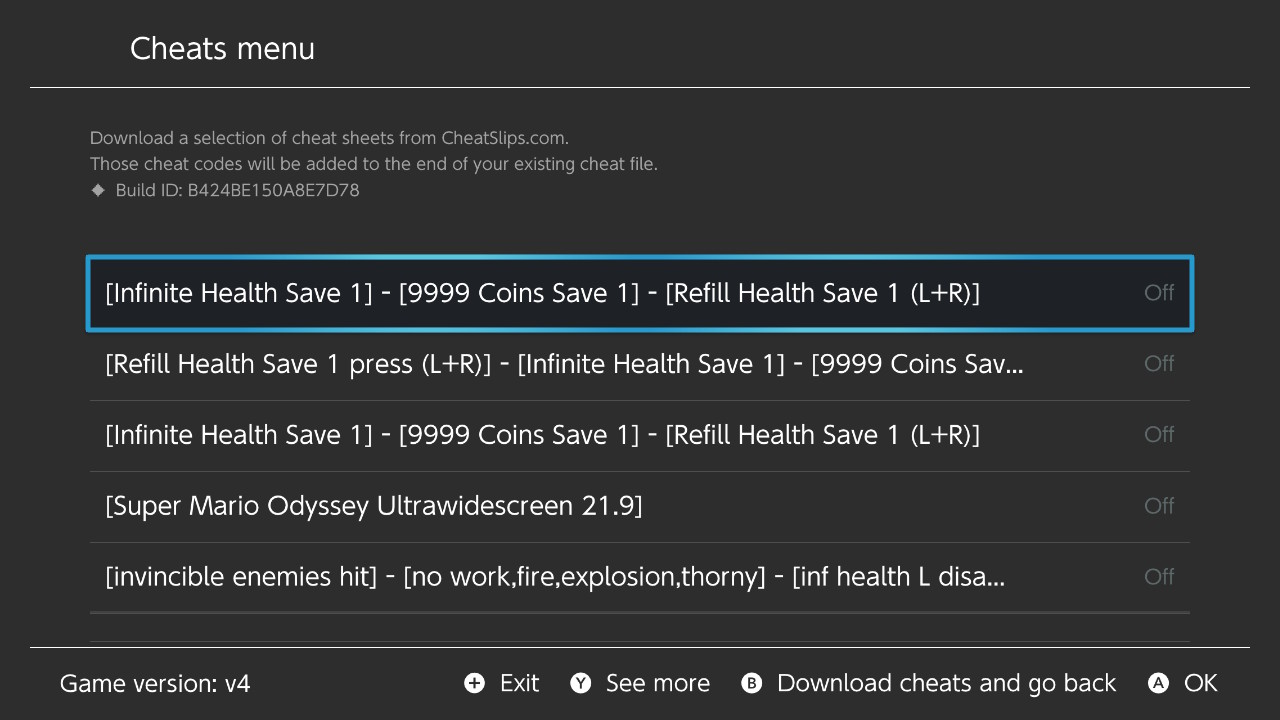Choose Exit in the bottom bar
The width and height of the screenshot is (1280, 720).
pyautogui.click(x=519, y=683)
